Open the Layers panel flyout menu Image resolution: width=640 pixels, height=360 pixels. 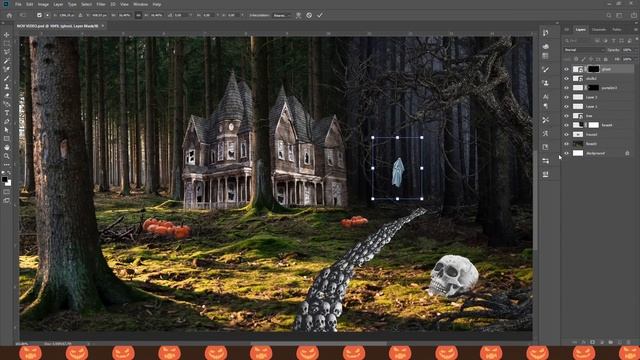click(636, 29)
